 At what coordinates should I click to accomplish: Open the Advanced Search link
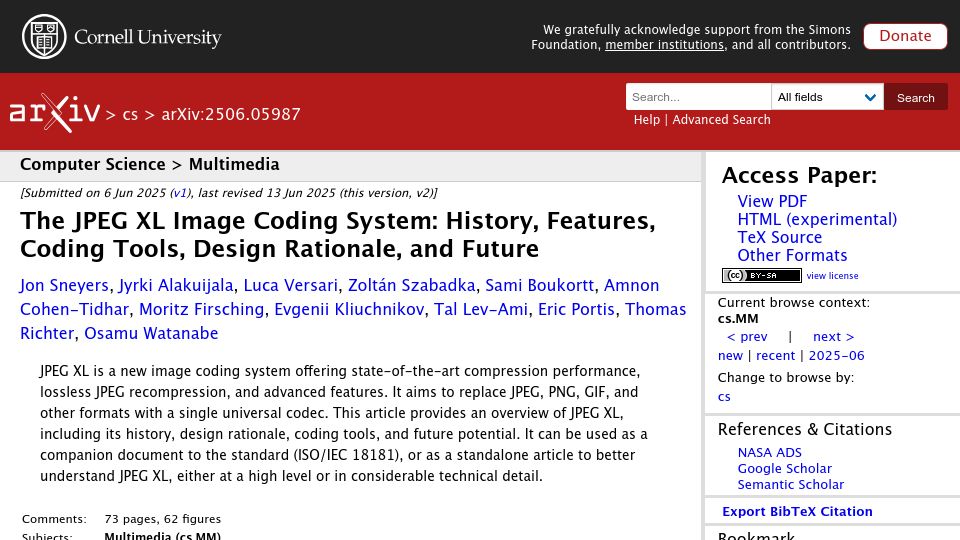click(x=721, y=120)
